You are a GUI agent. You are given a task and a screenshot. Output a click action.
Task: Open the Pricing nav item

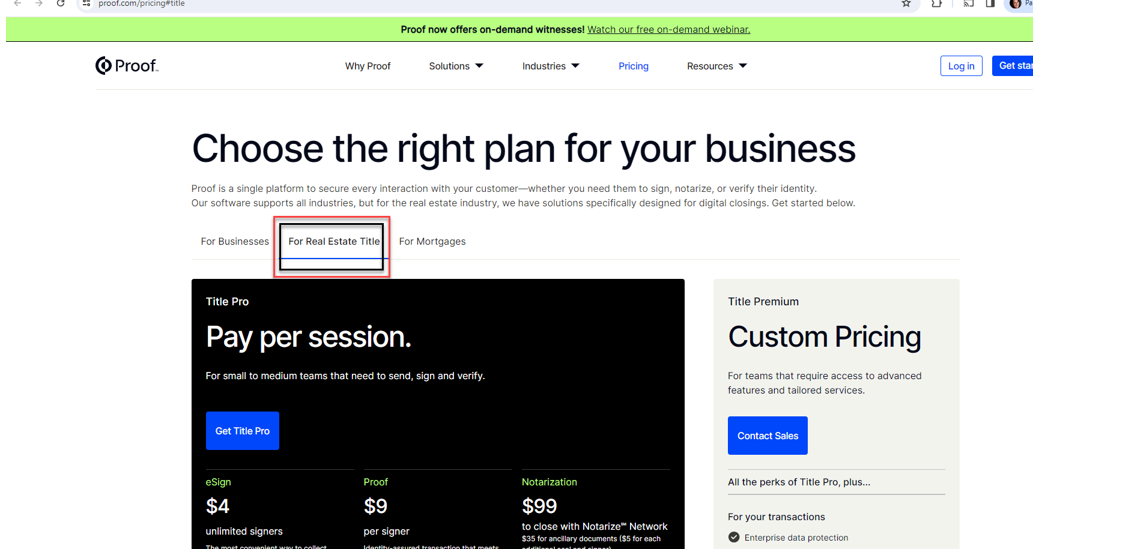click(x=634, y=66)
